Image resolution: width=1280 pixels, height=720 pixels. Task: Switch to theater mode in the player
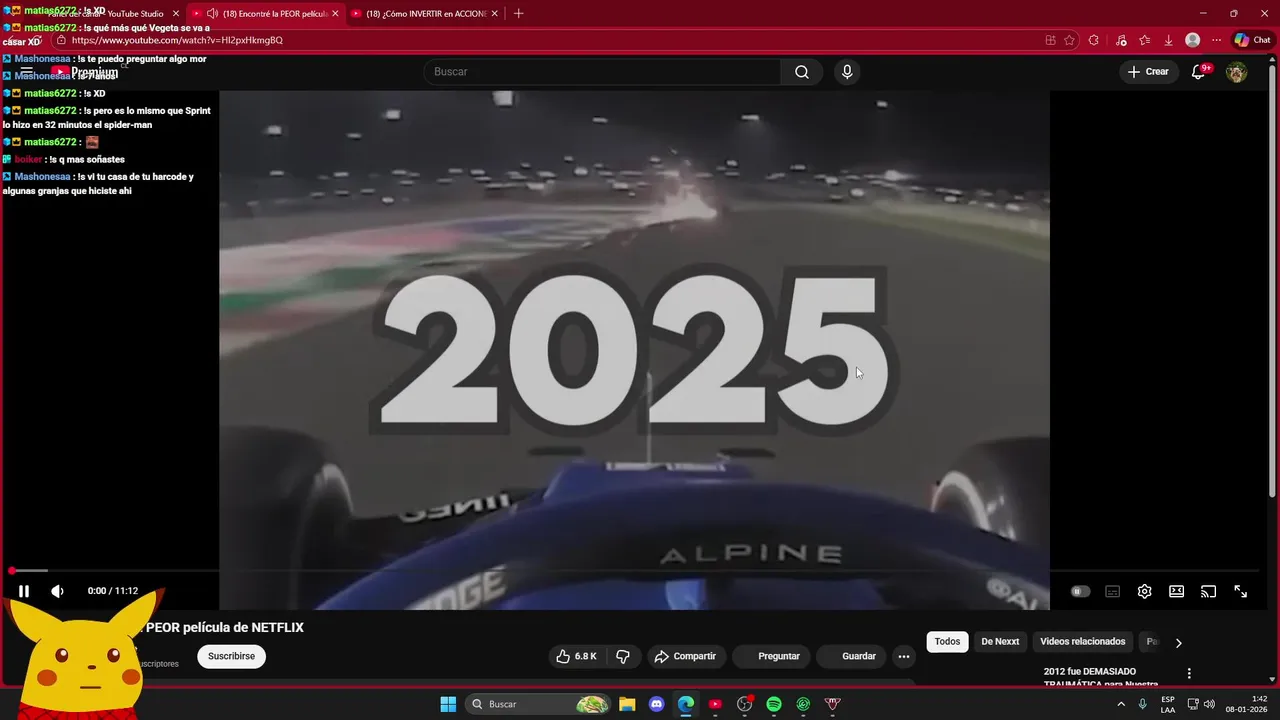(x=1177, y=591)
